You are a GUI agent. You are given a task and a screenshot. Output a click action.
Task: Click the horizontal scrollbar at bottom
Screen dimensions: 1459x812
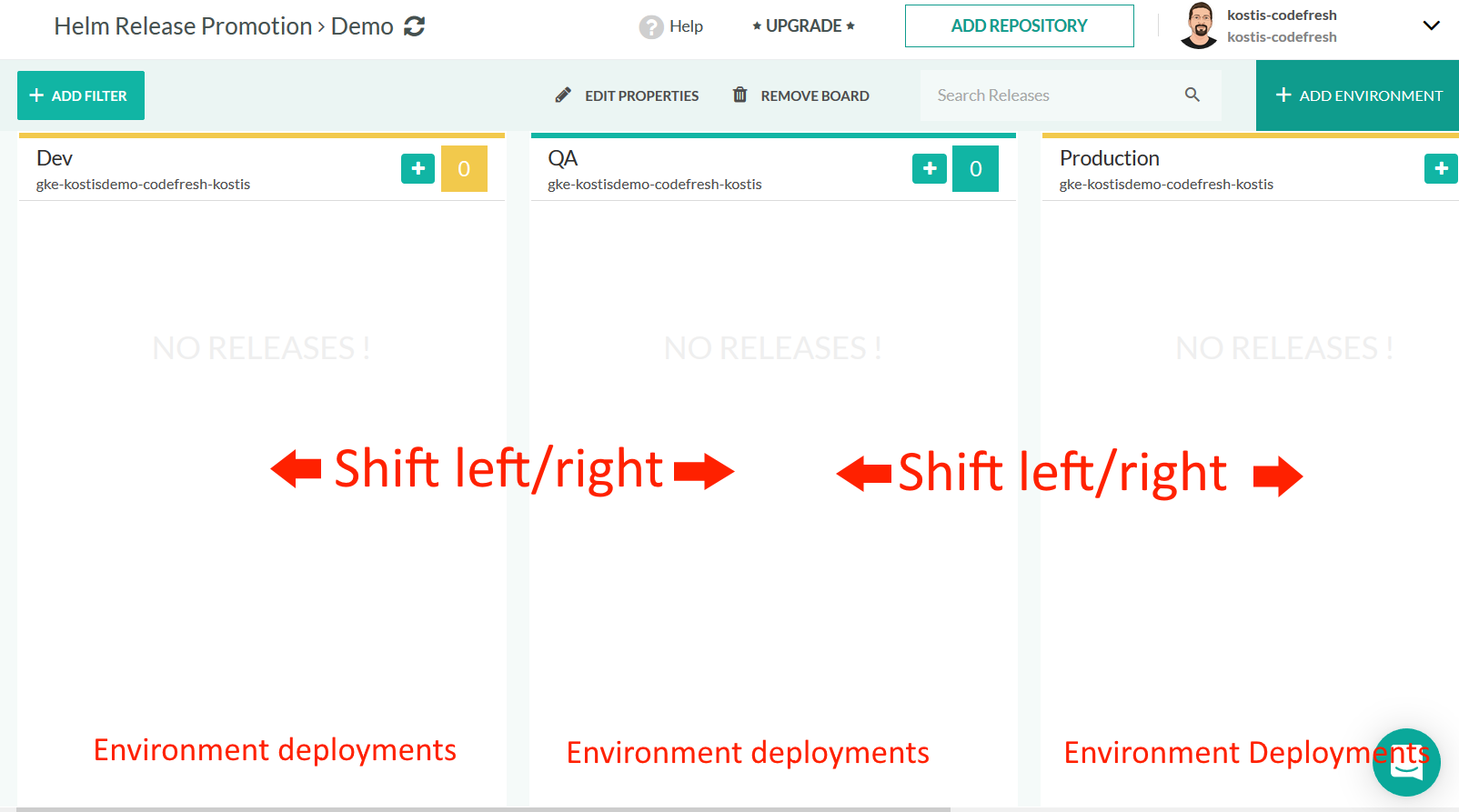[x=482, y=808]
